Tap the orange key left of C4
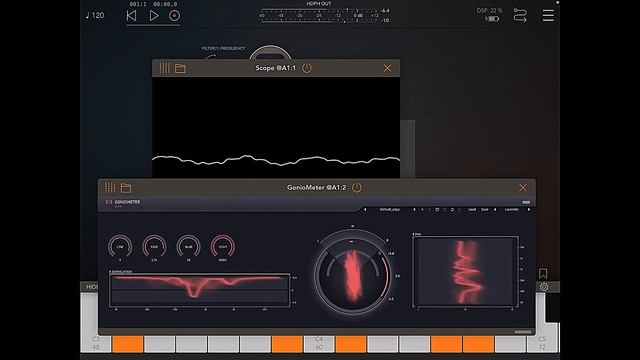The width and height of the screenshot is (640, 360). tap(287, 344)
